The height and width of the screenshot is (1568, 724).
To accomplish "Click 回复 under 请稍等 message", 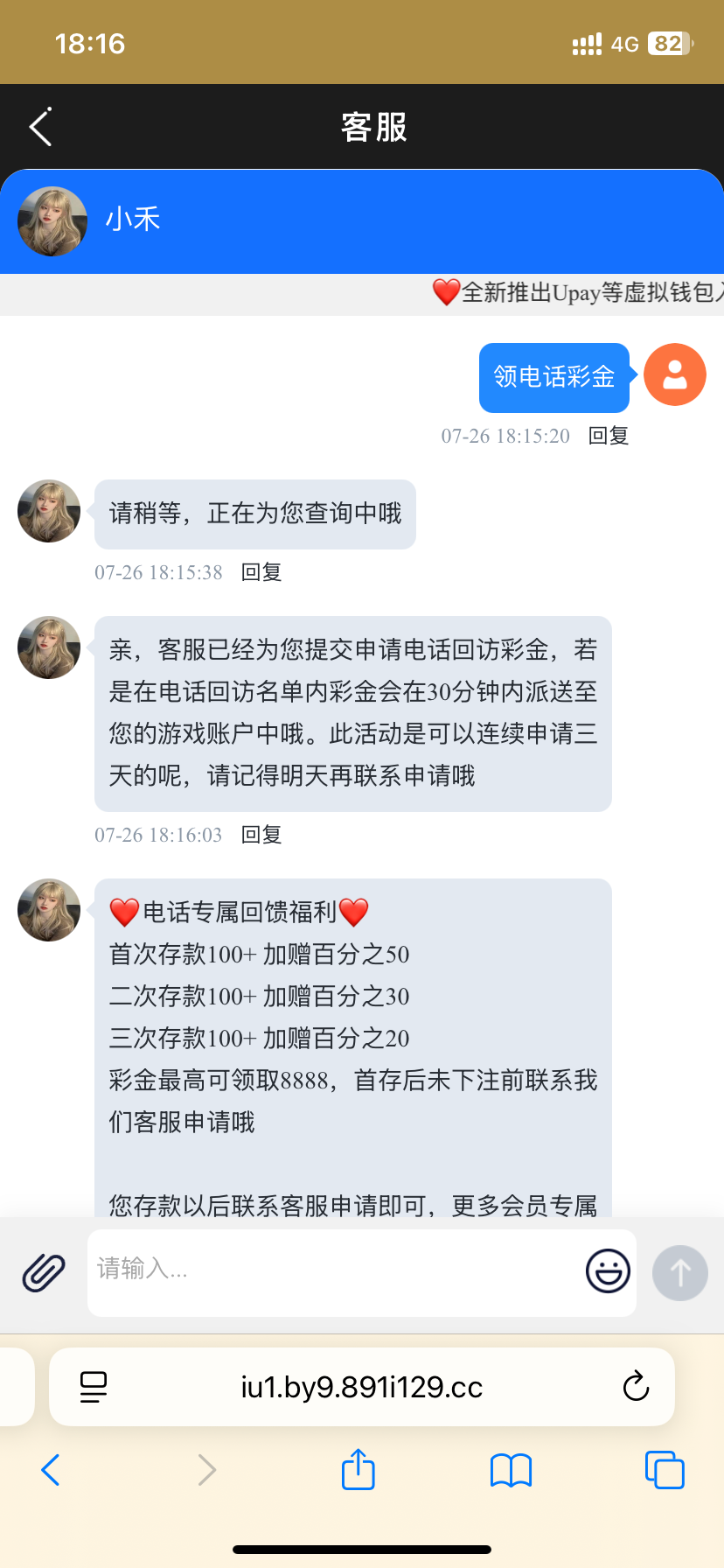I will click(x=261, y=572).
